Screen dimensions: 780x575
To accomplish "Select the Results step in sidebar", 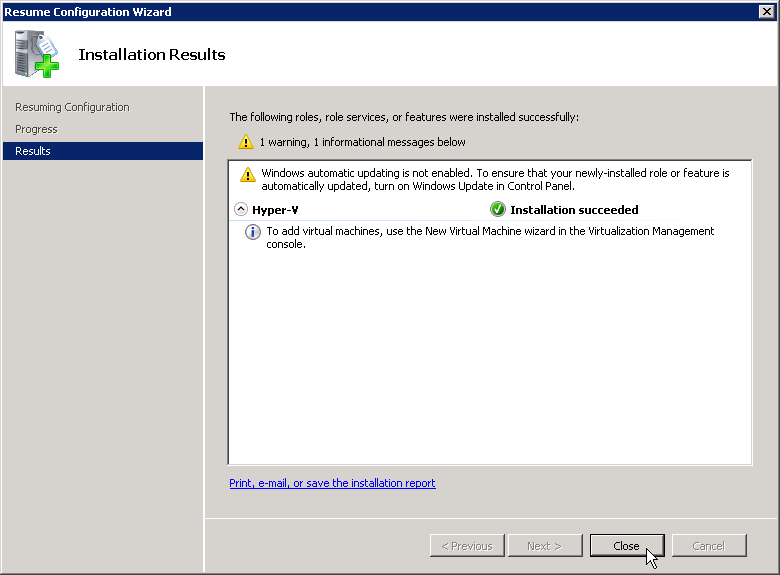I will 103,151.
